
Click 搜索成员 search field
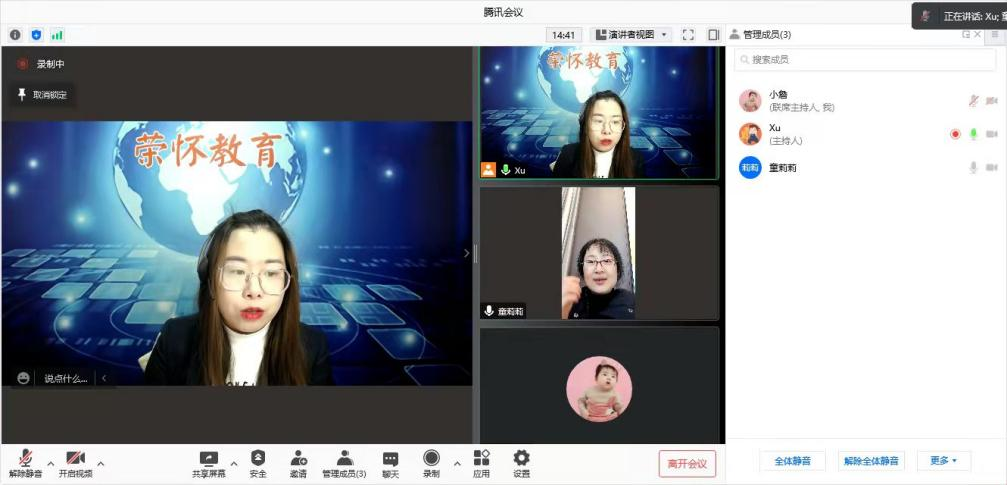click(x=865, y=60)
